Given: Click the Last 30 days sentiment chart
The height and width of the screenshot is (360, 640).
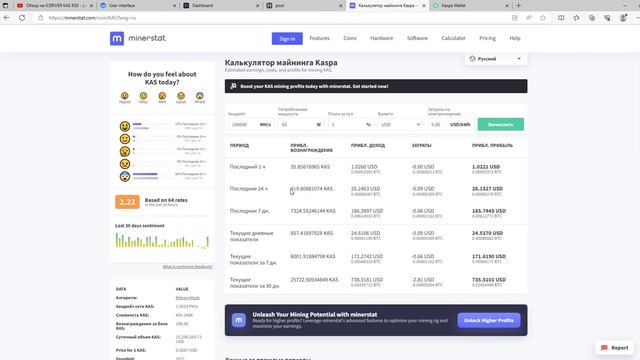Looking at the screenshot, I should click(x=162, y=240).
